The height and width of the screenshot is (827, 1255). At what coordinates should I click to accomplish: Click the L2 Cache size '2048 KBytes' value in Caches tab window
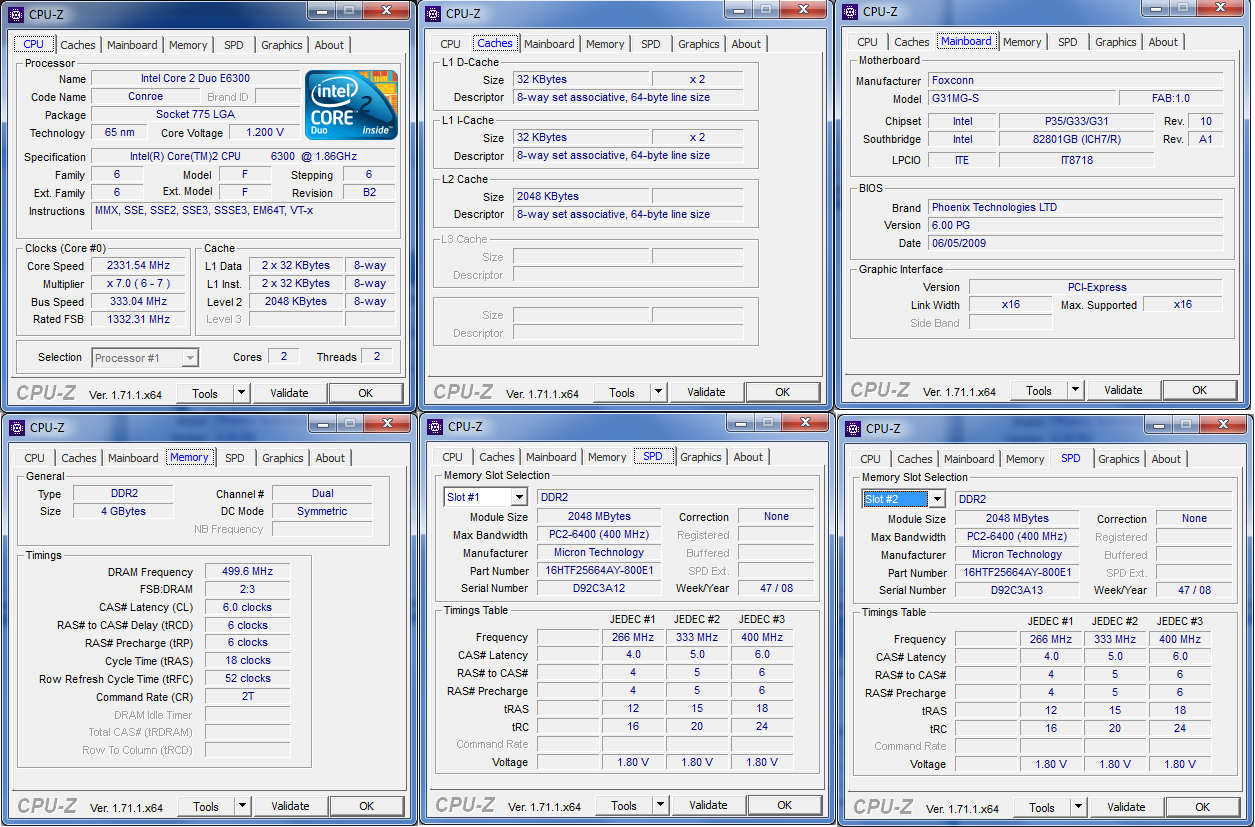(582, 197)
